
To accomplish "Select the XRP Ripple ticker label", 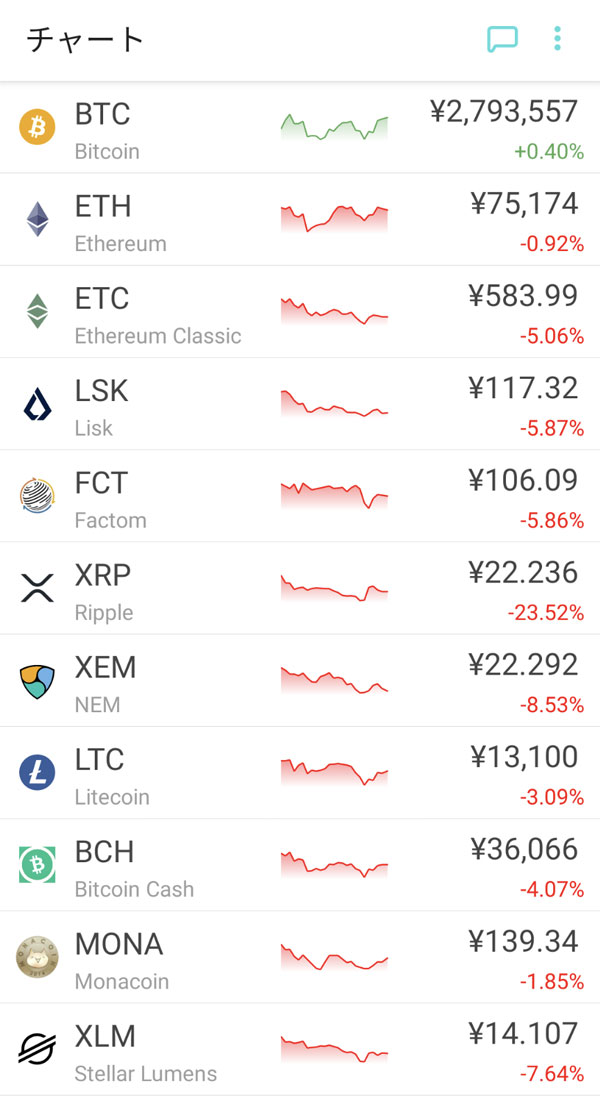I will [103, 575].
